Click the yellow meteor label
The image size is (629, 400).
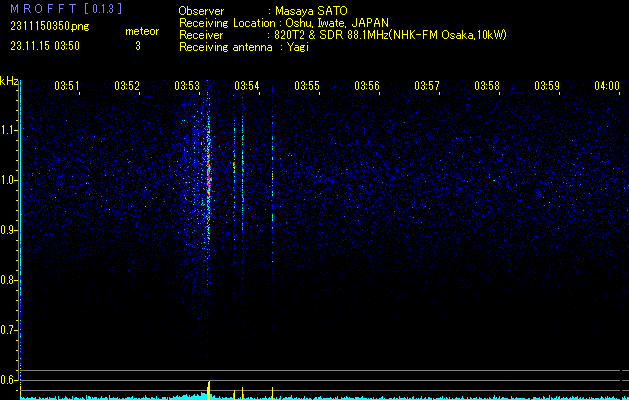click(141, 31)
